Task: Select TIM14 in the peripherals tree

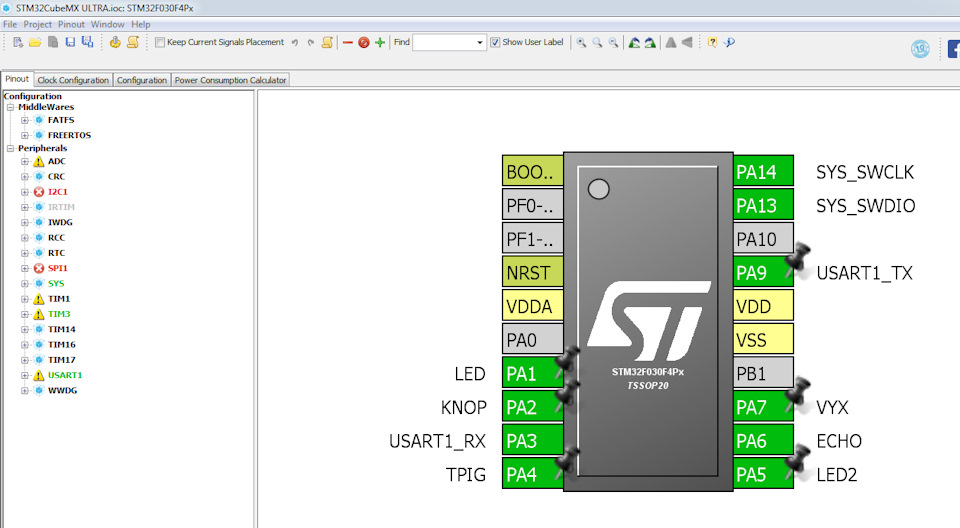Action: tap(62, 330)
